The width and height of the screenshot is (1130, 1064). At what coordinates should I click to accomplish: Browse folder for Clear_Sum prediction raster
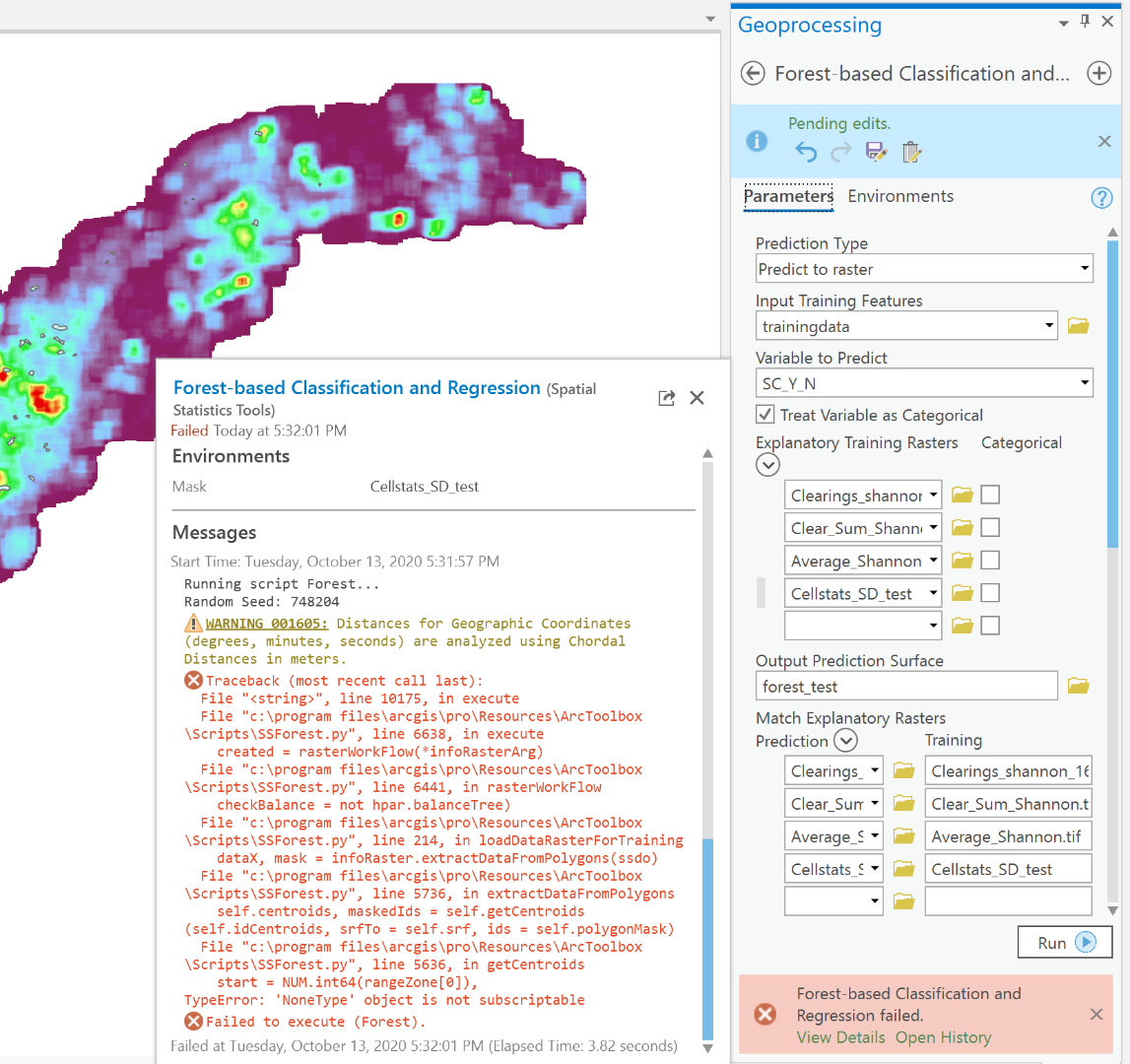point(903,803)
